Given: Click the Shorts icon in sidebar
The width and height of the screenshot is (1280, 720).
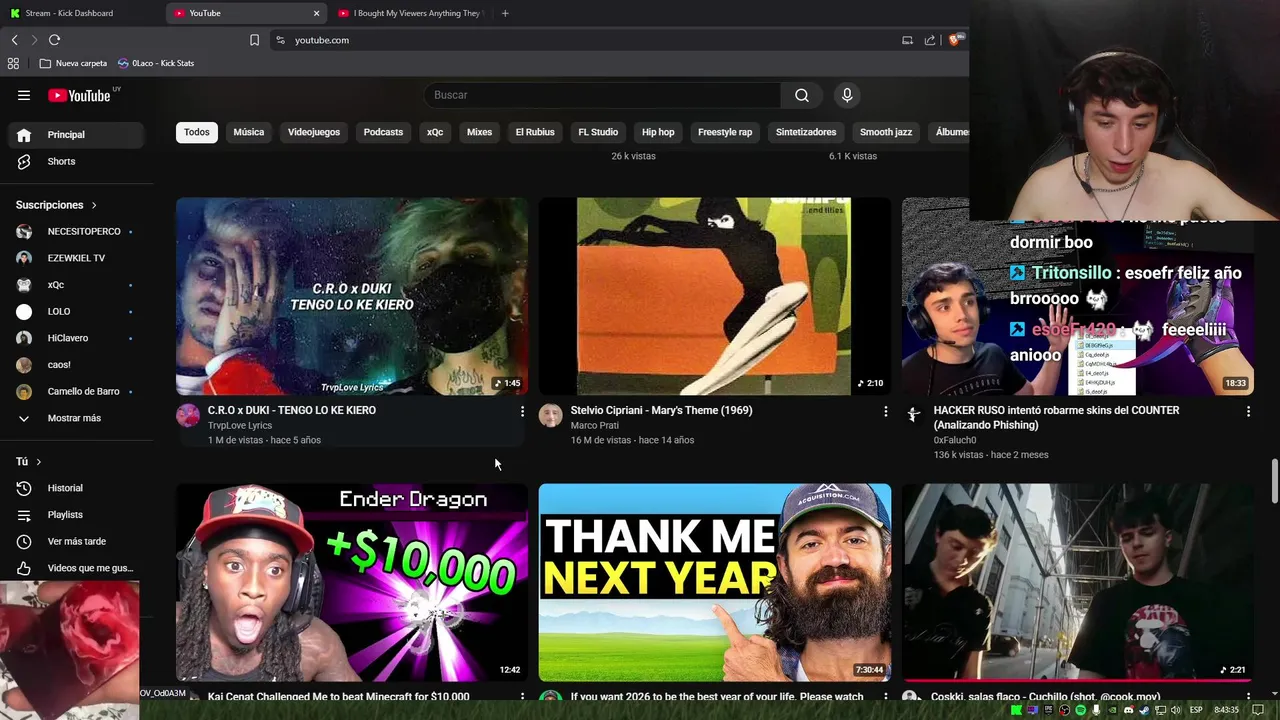Looking at the screenshot, I should coord(24,161).
